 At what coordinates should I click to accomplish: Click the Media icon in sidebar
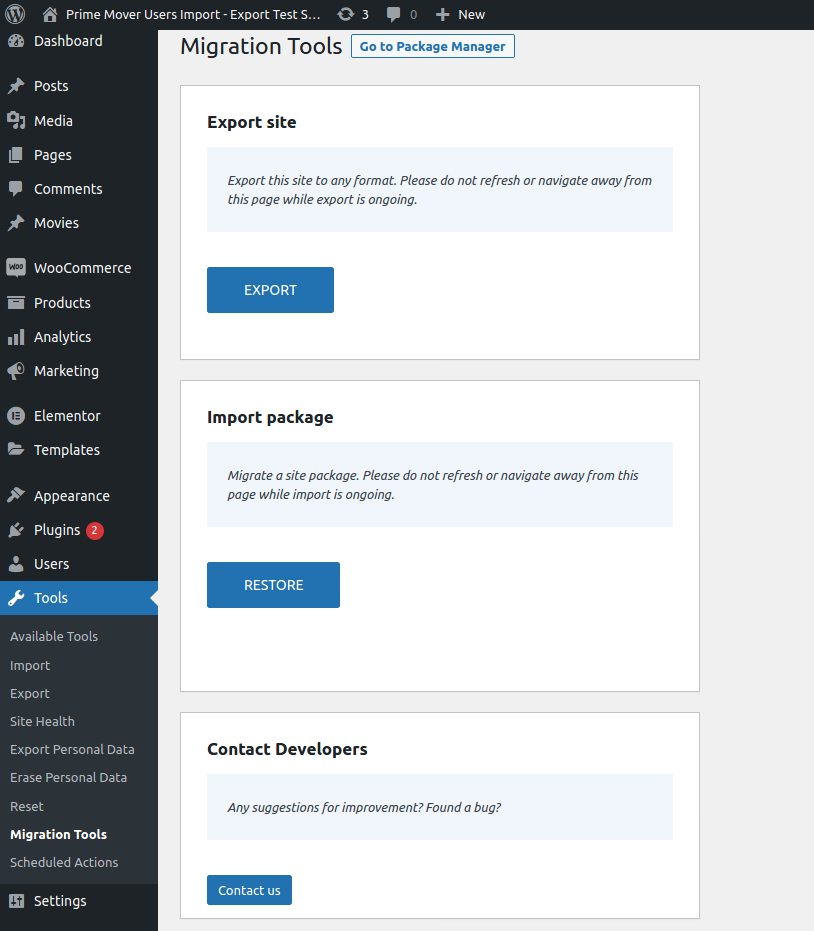[x=16, y=121]
